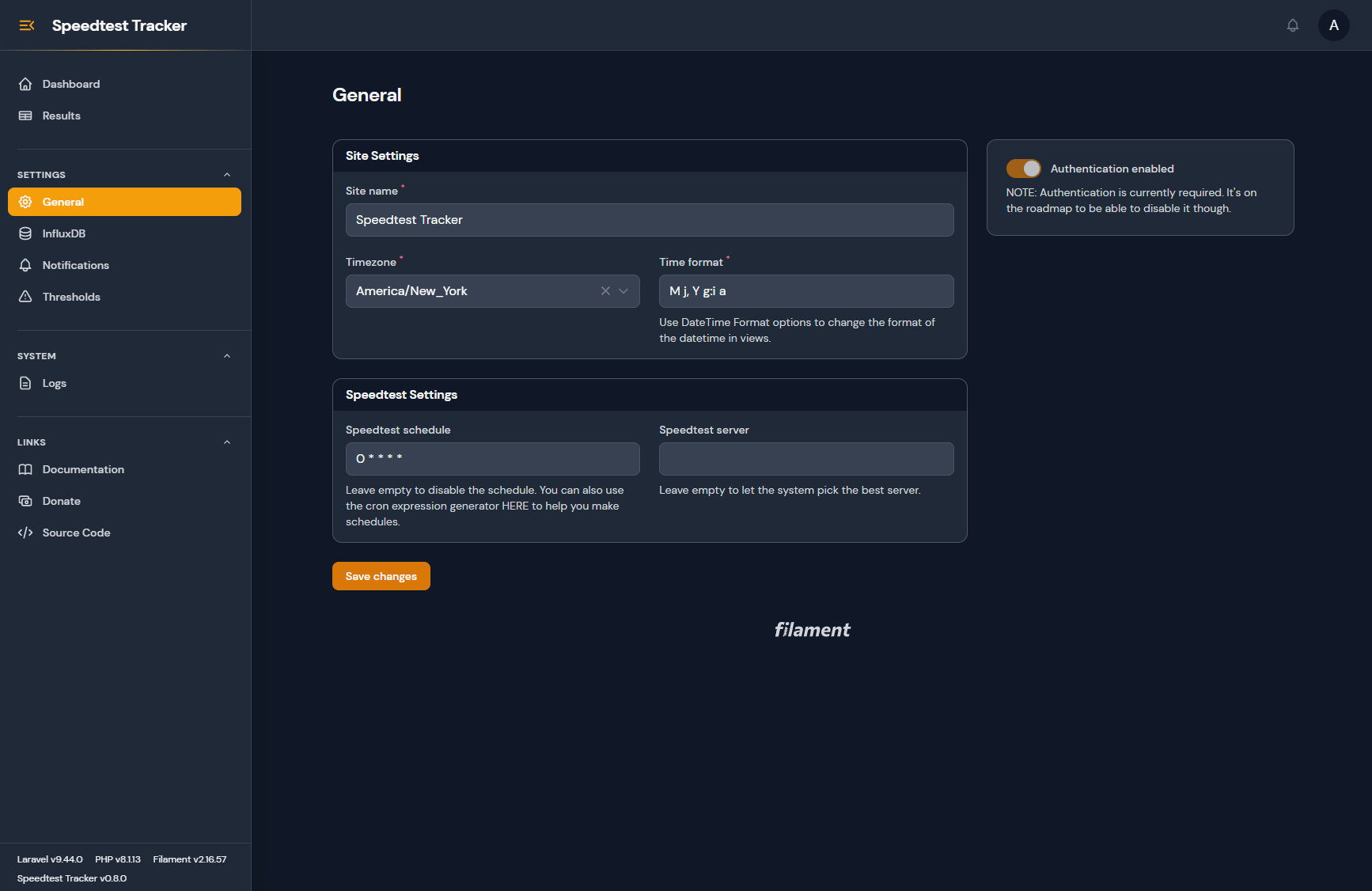Click the Speedtest Tracker title in header
1372x891 pixels.
[x=119, y=25]
